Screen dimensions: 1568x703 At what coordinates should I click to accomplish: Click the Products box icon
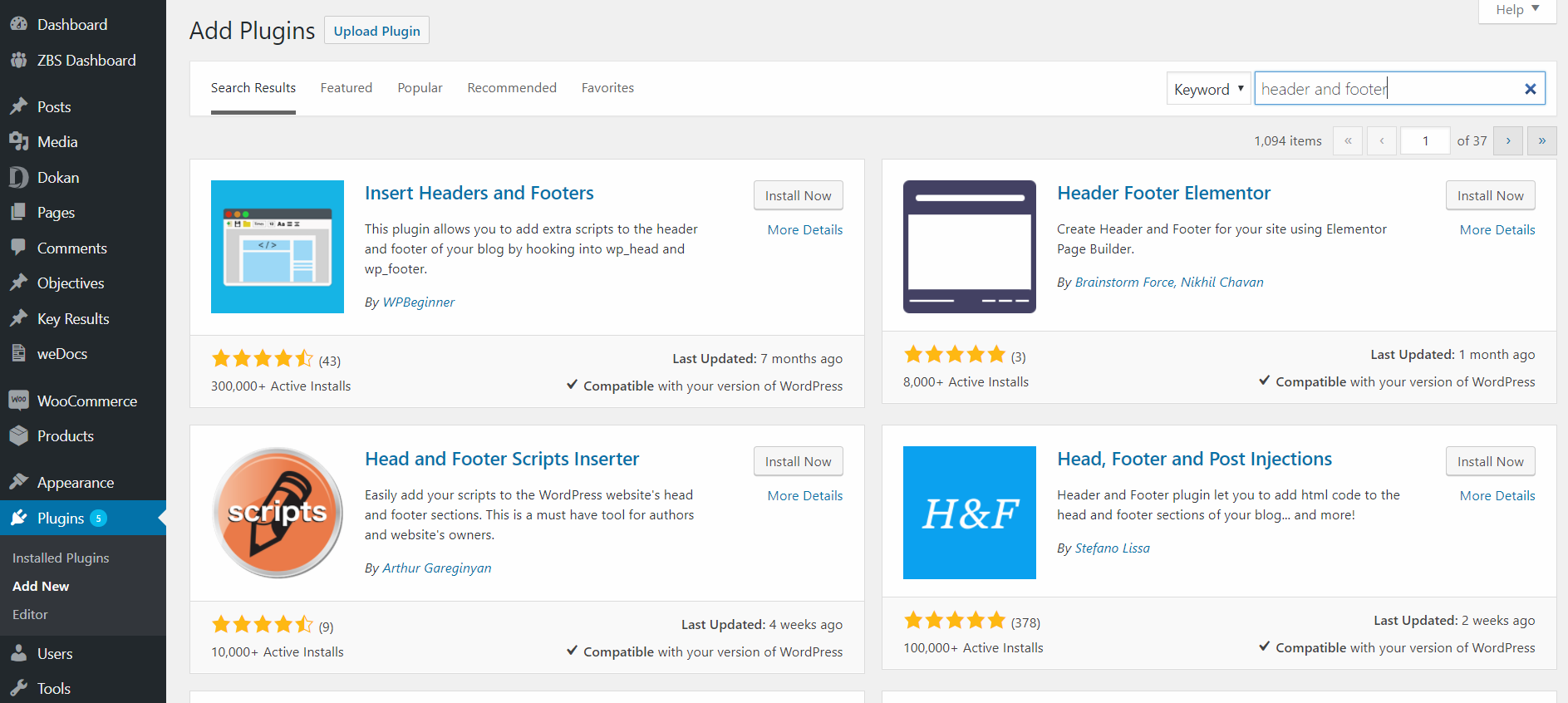(18, 435)
